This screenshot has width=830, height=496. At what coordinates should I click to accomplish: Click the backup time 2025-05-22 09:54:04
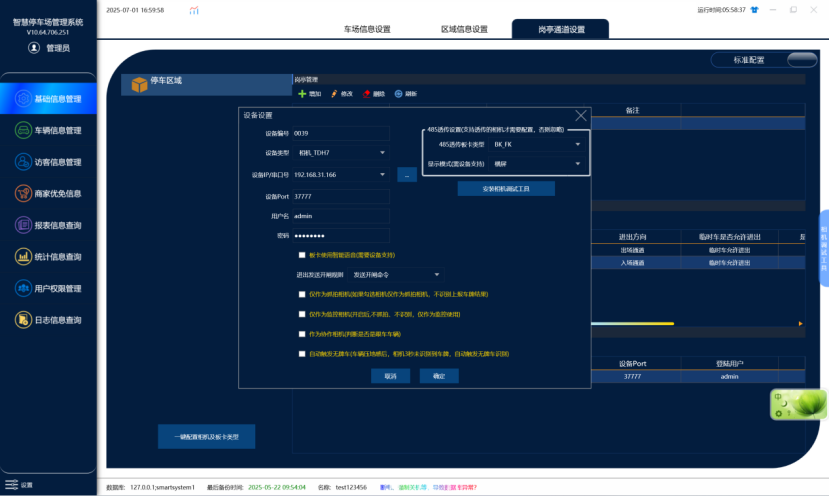277,487
